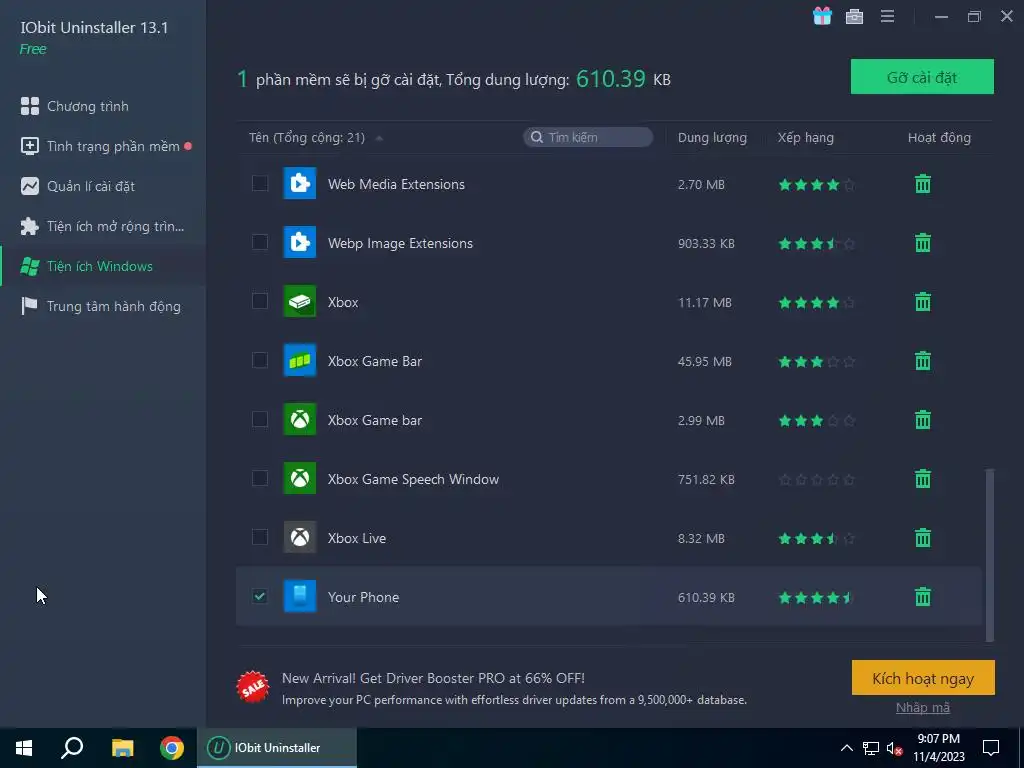
Task: Click the Xbox Game Speech Window empty stars
Action: 816,480
